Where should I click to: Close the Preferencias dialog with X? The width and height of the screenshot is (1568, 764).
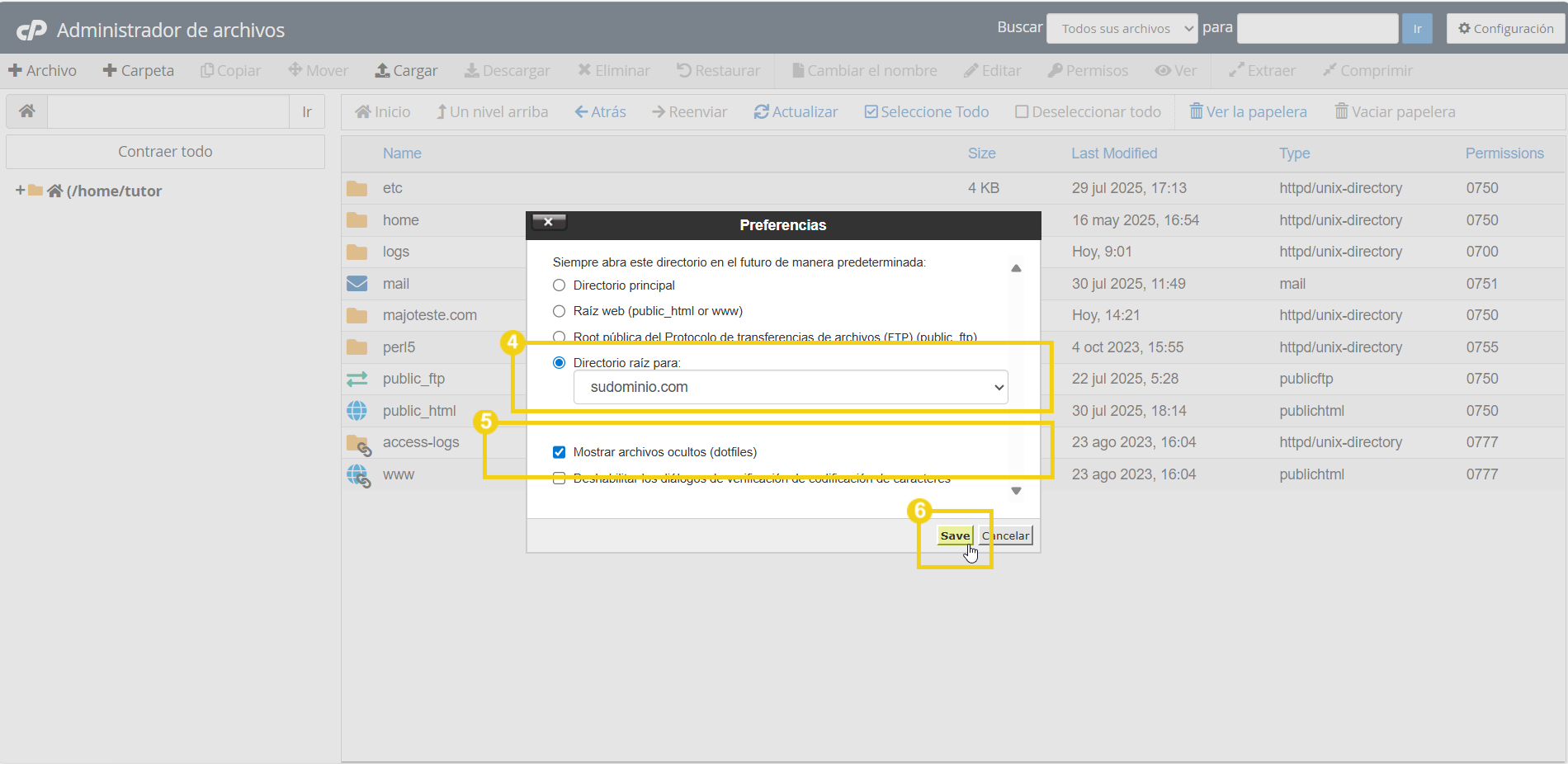tap(549, 222)
